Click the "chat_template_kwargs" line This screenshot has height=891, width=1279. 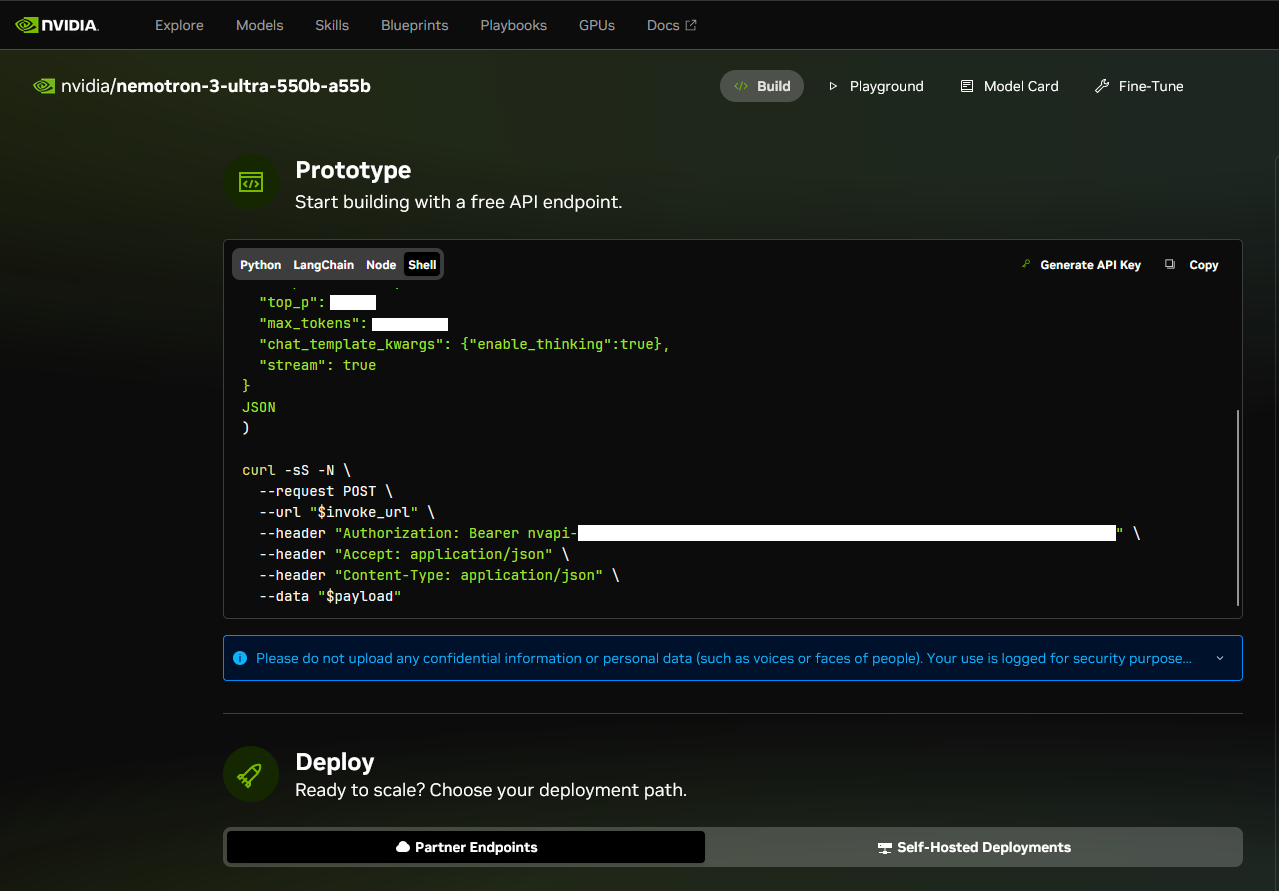(464, 344)
